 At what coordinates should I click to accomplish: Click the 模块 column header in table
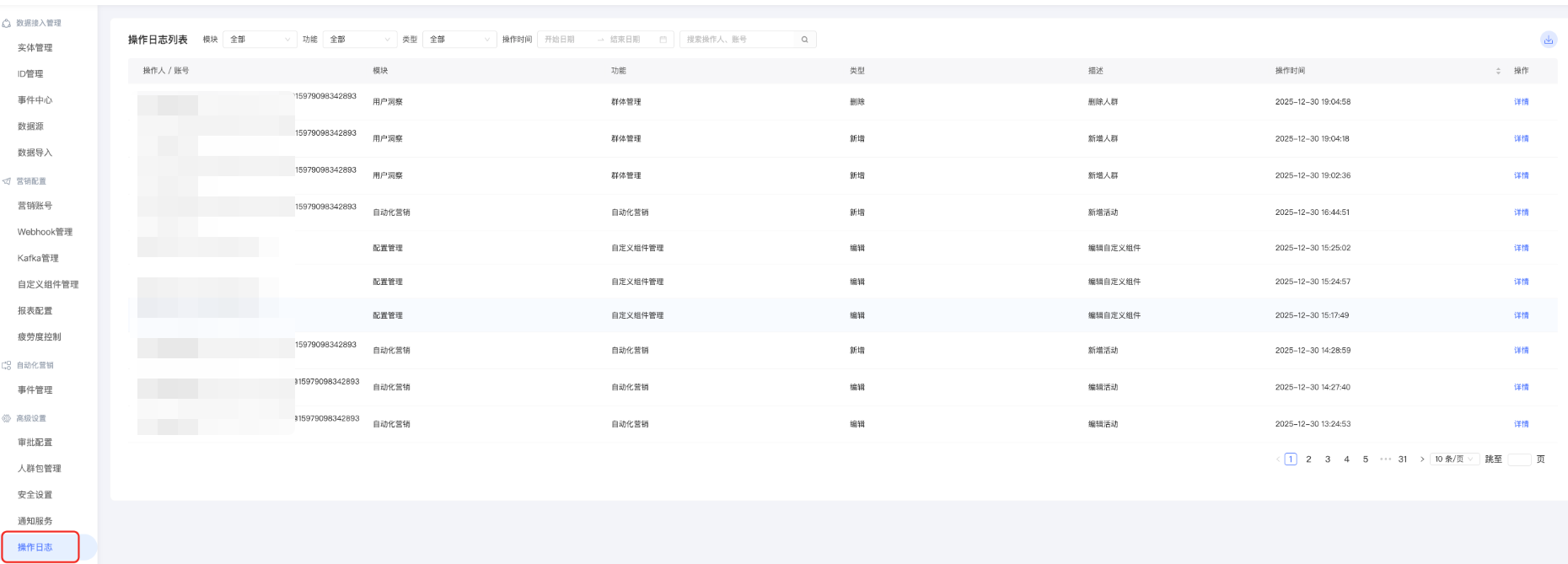pos(380,71)
